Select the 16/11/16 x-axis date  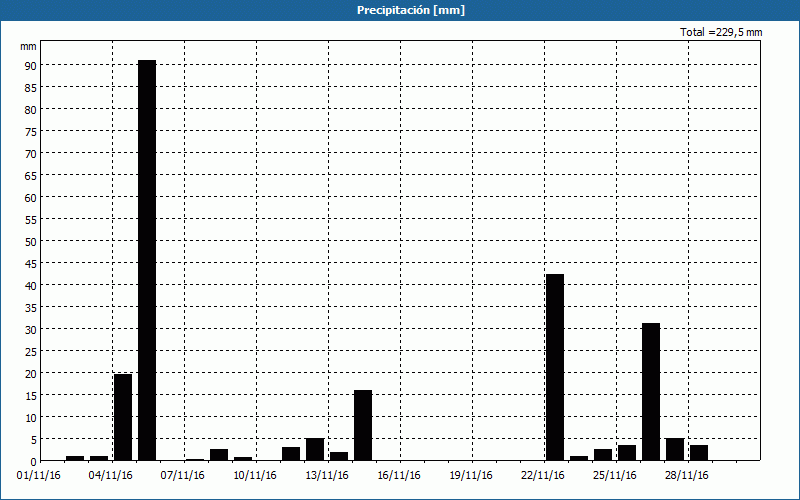tap(399, 476)
